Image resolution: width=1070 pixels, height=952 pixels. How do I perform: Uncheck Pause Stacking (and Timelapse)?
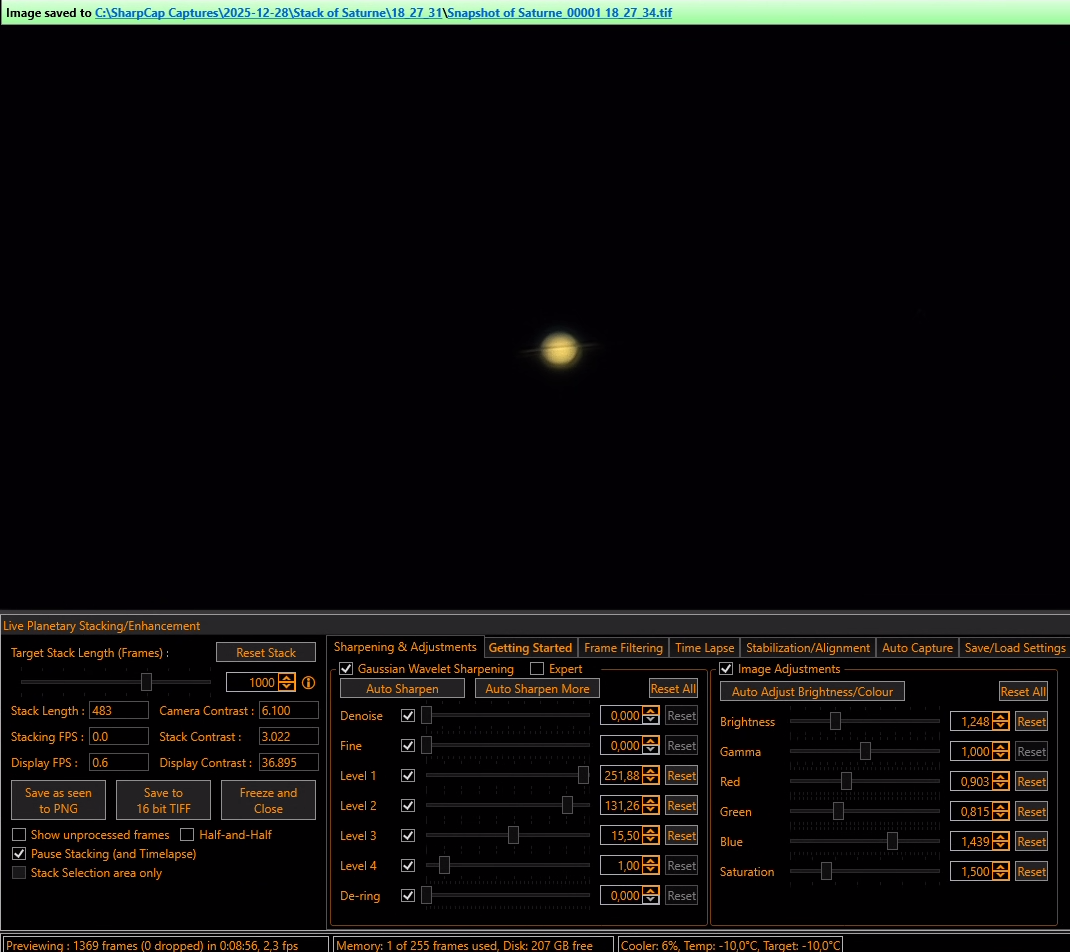(x=19, y=854)
